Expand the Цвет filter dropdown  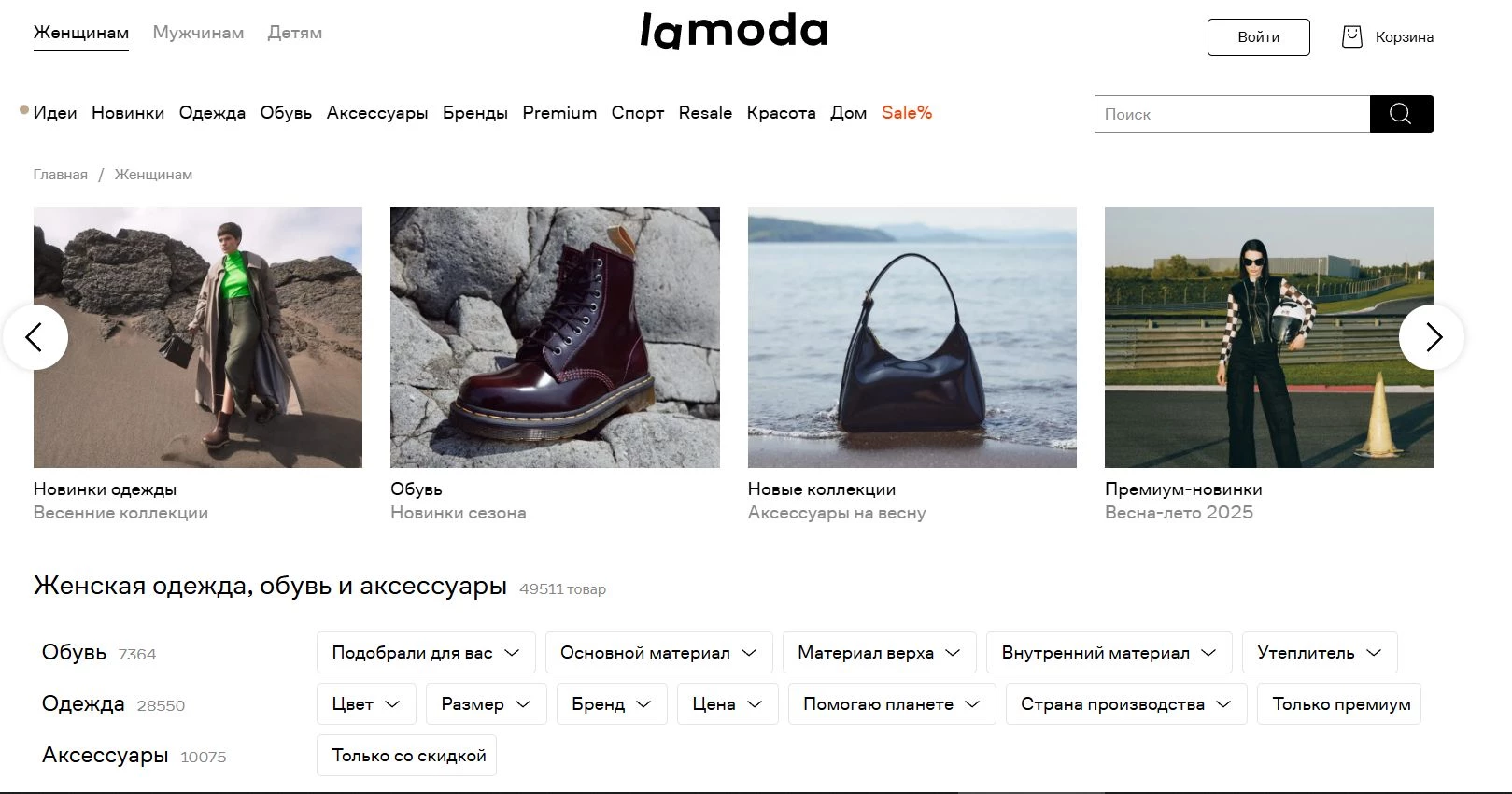366,704
